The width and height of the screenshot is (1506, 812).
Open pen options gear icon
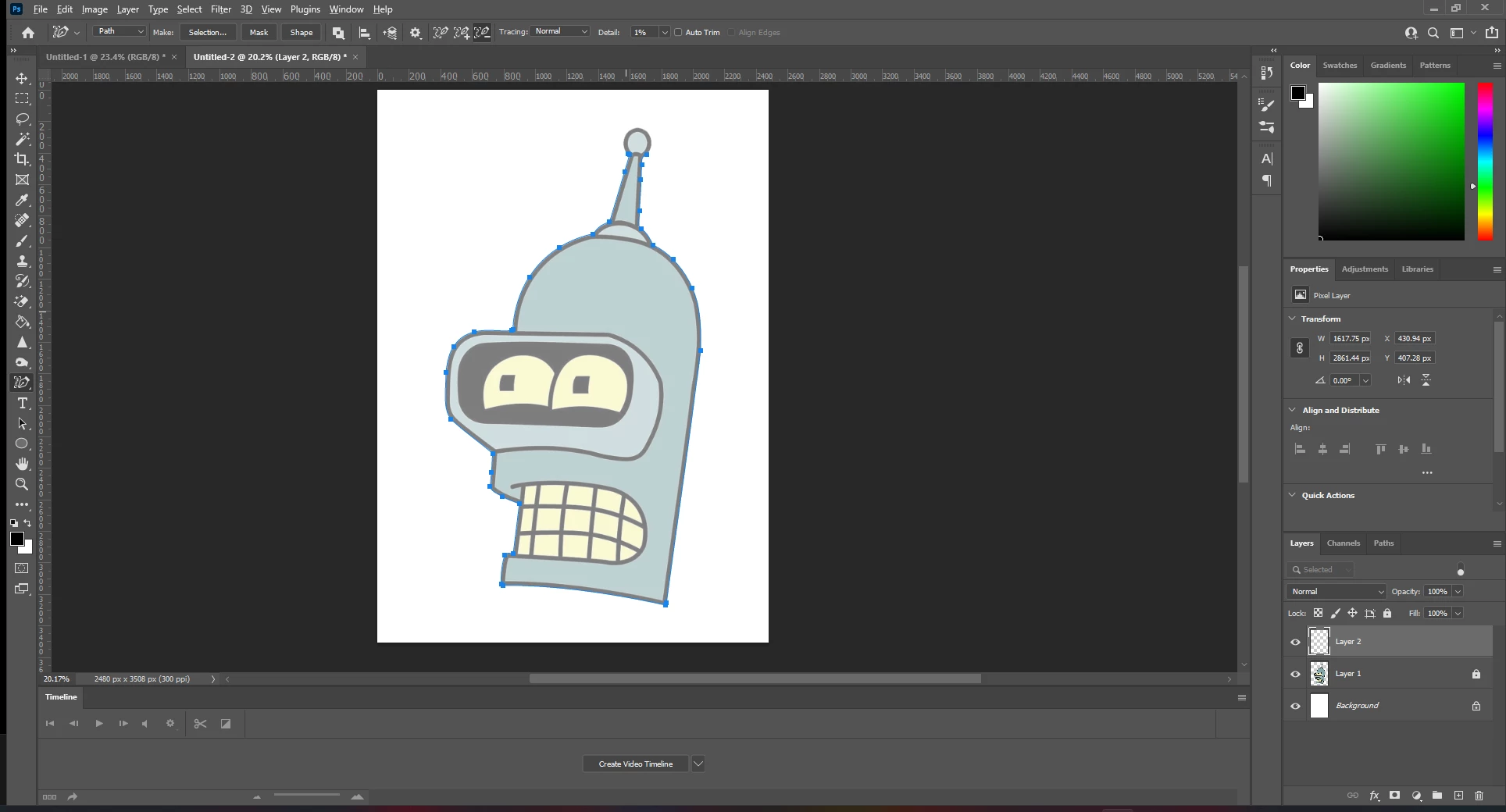[x=416, y=33]
